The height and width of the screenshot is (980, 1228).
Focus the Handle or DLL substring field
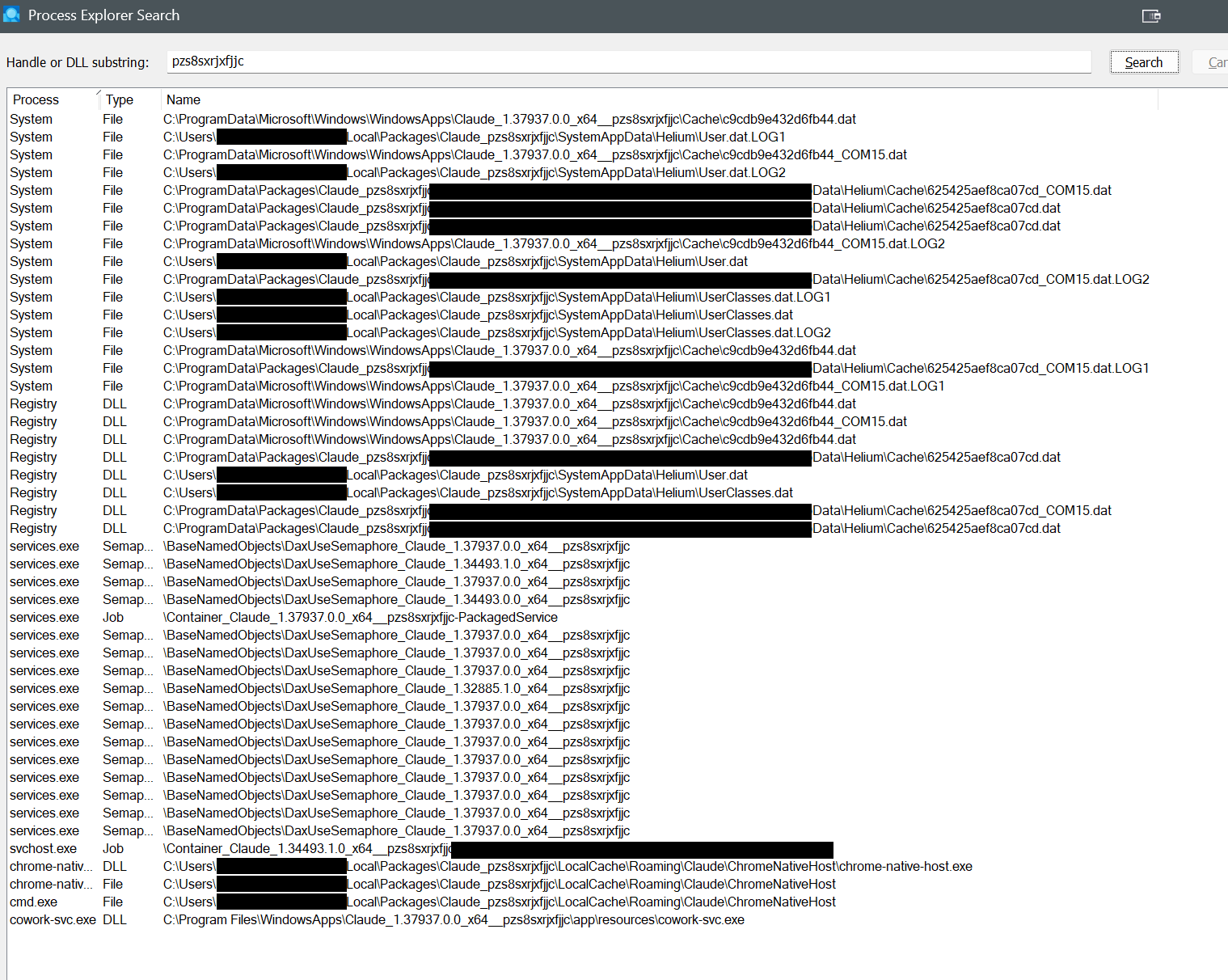(x=629, y=61)
